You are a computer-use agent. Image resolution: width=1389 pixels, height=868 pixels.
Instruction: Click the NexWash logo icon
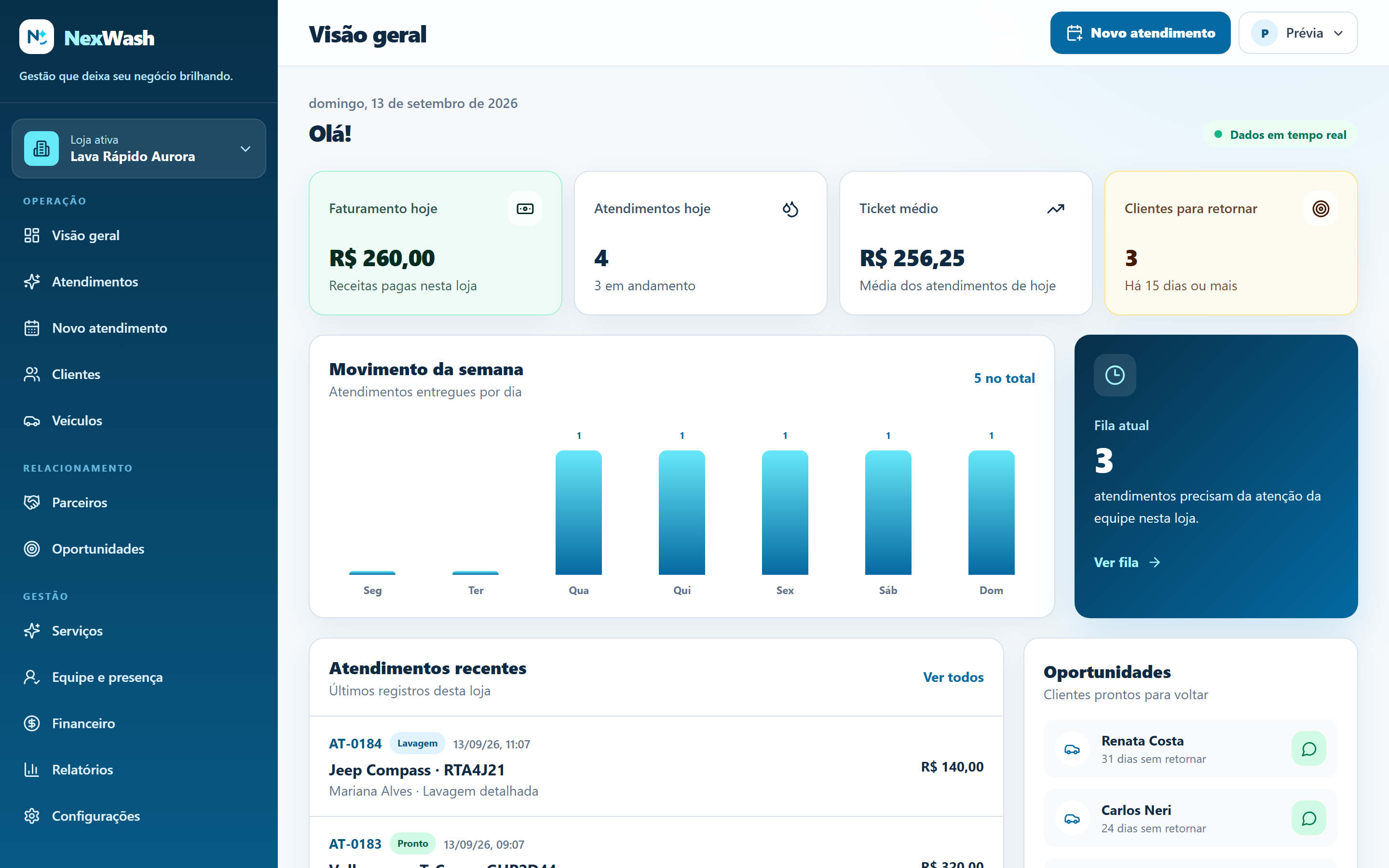click(x=37, y=37)
